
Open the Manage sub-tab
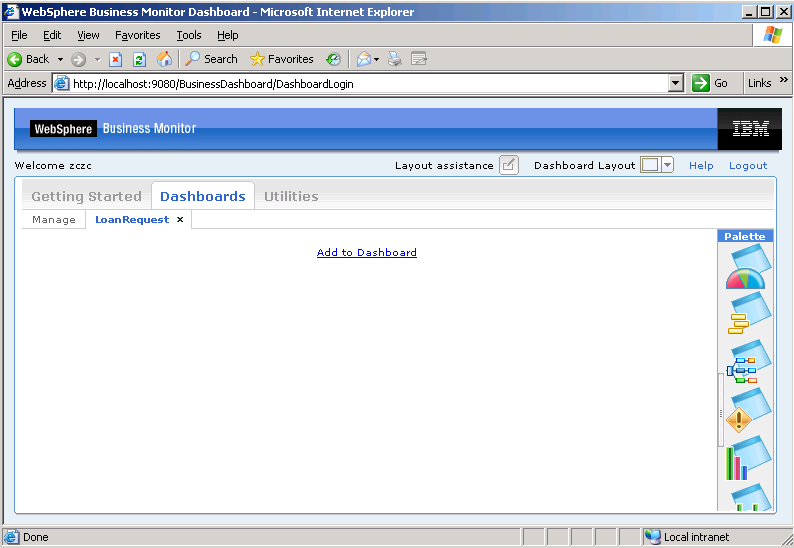pos(54,219)
